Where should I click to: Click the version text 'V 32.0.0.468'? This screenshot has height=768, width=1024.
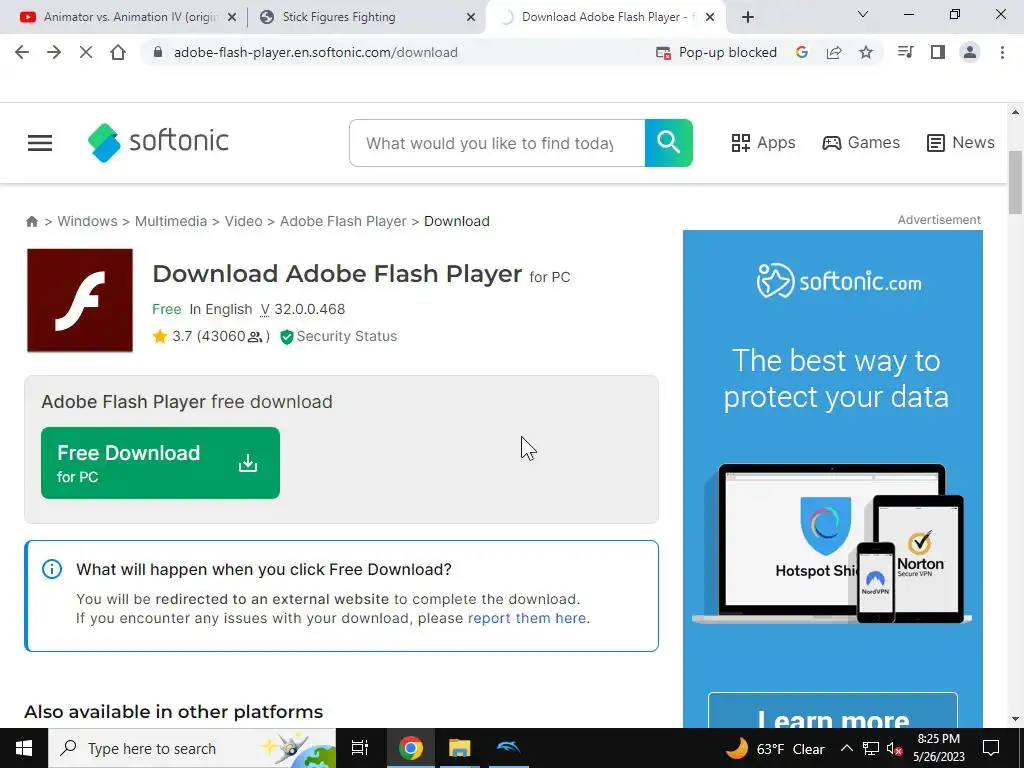pyautogui.click(x=302, y=310)
